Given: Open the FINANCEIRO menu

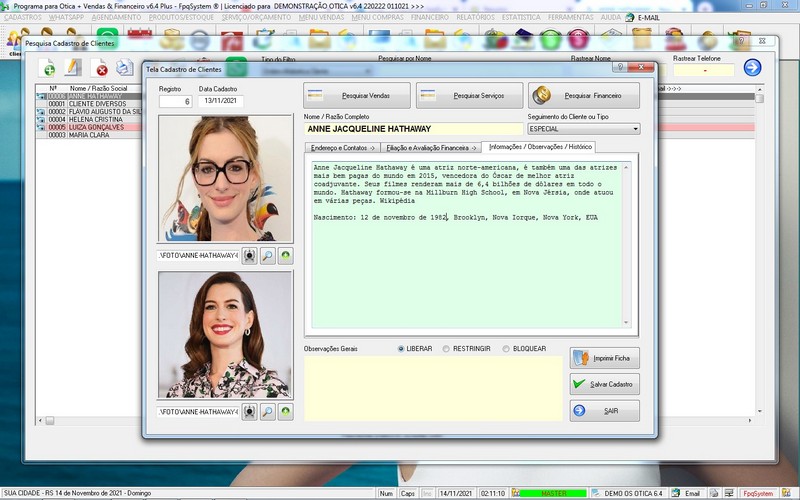Looking at the screenshot, I should coord(430,17).
